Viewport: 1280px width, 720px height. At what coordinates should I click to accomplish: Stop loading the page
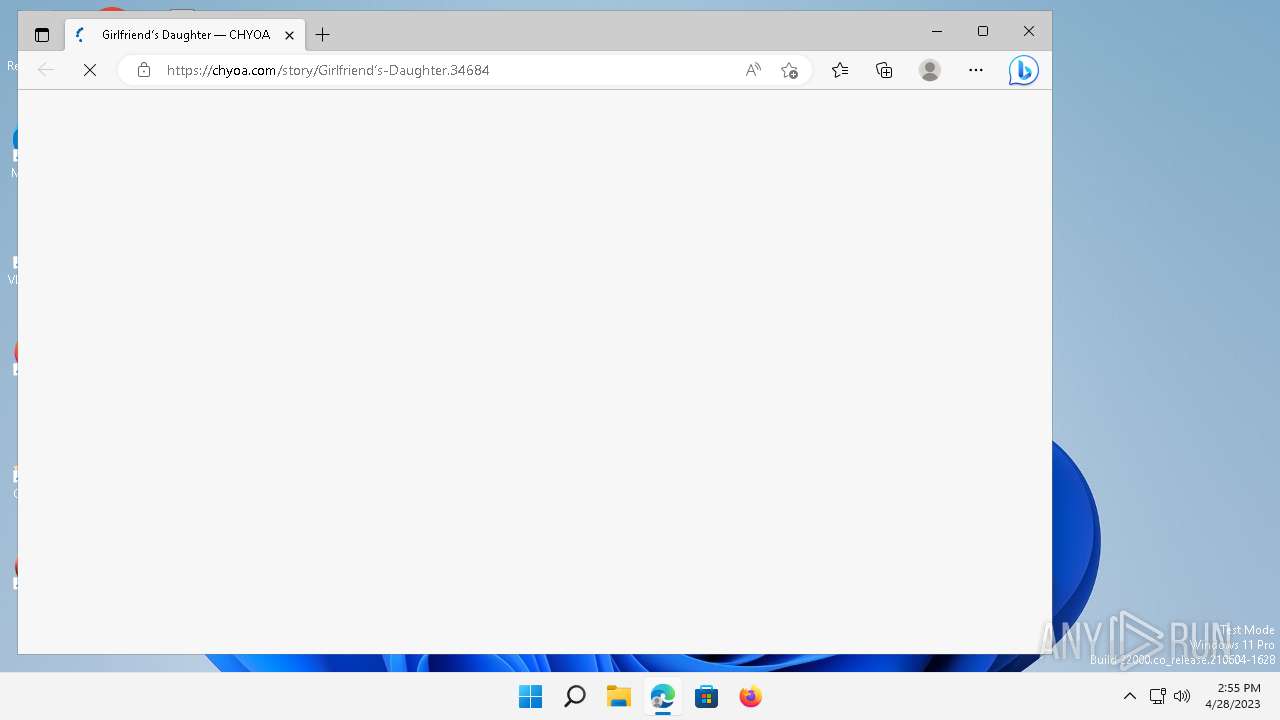[89, 70]
